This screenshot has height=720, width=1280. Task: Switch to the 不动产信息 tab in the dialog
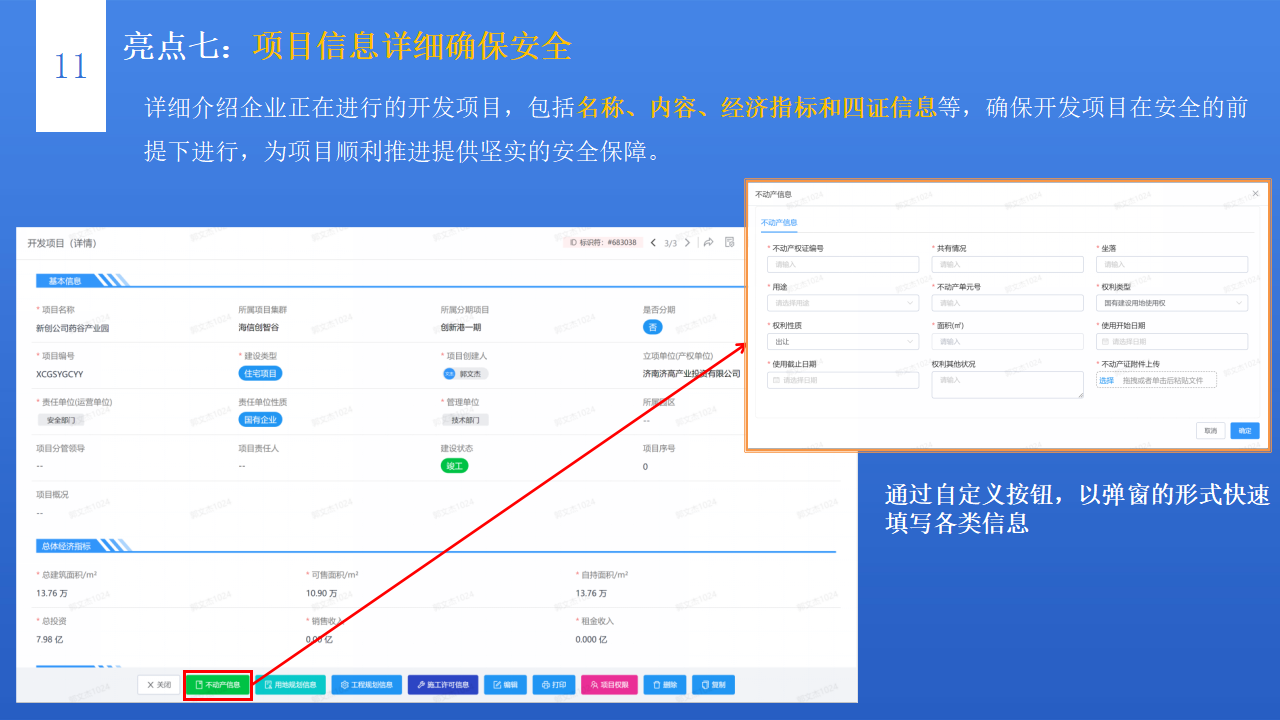779,221
